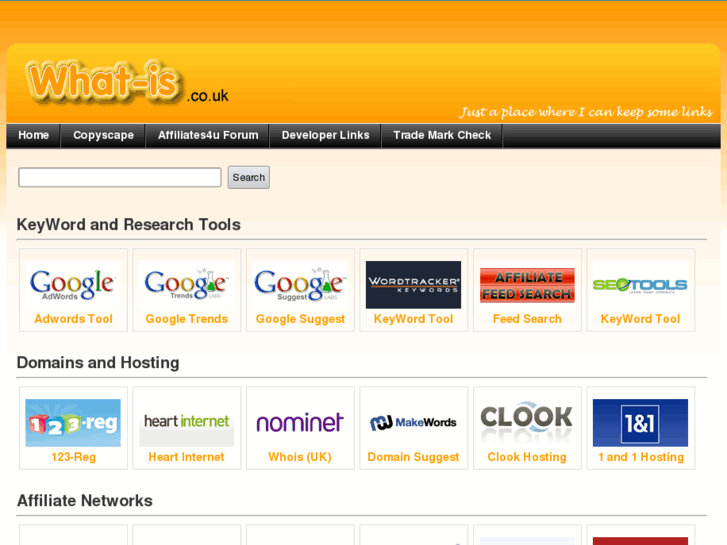Follow KeyWord Tool link under SEOTools

pos(640,319)
